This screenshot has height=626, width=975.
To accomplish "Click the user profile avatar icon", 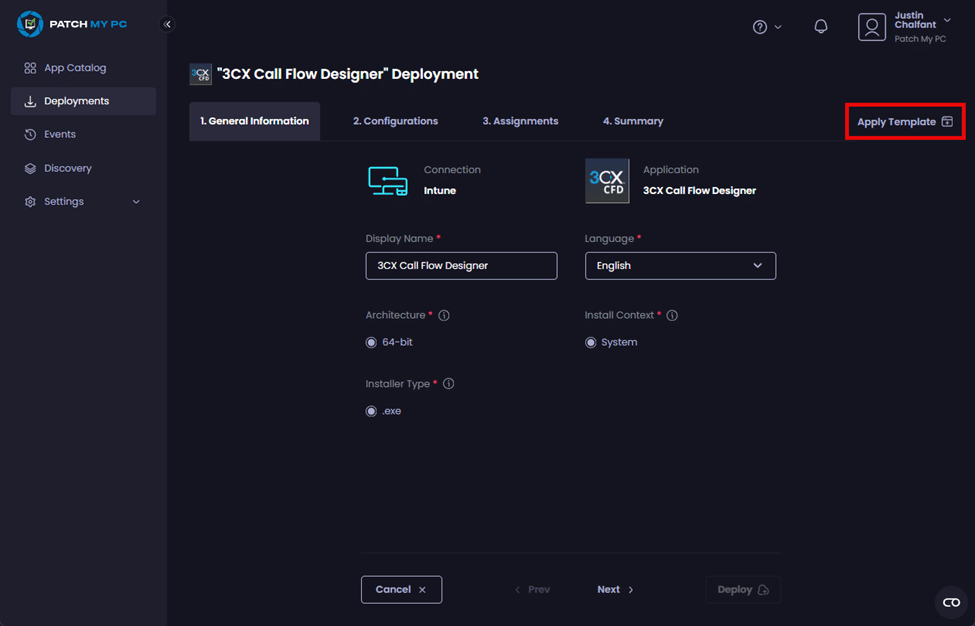I will pos(872,27).
